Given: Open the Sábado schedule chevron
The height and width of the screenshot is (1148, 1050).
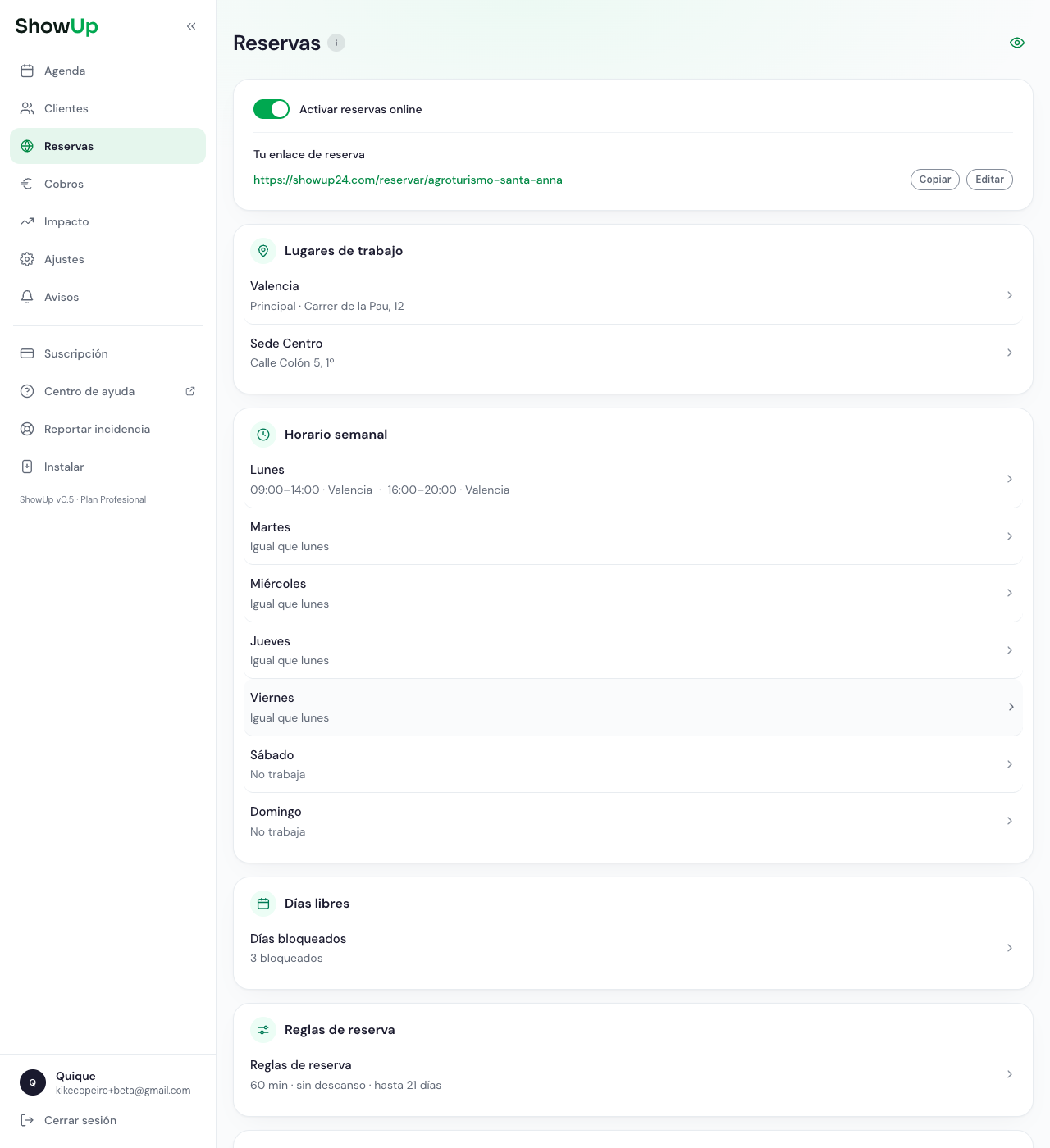Looking at the screenshot, I should 1010,764.
